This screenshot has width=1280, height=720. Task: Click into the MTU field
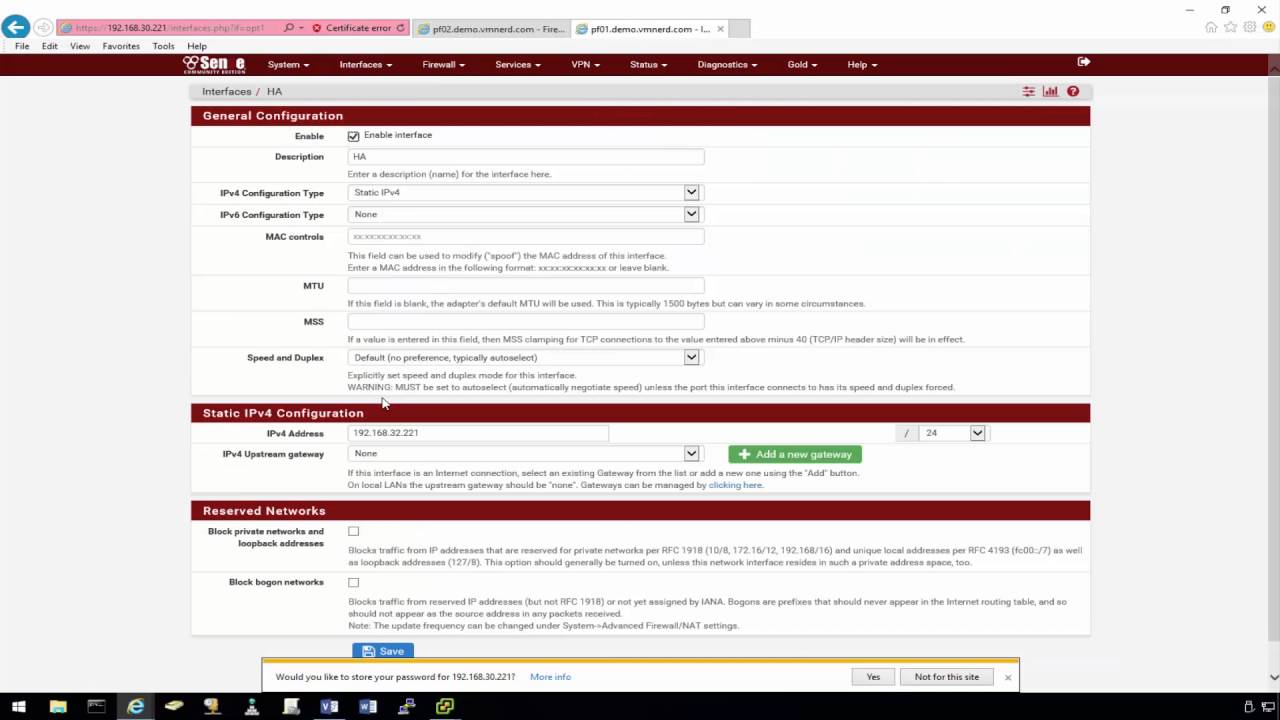(x=526, y=286)
